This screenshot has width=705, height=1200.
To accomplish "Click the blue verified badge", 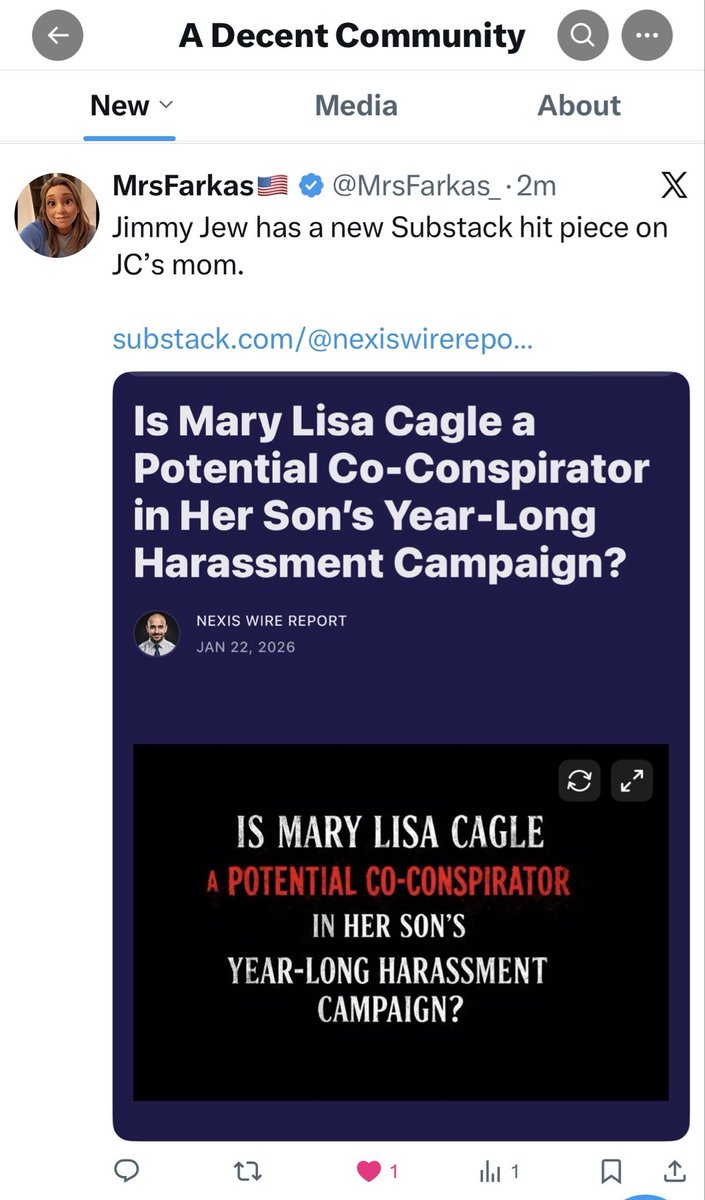I will coord(310,186).
